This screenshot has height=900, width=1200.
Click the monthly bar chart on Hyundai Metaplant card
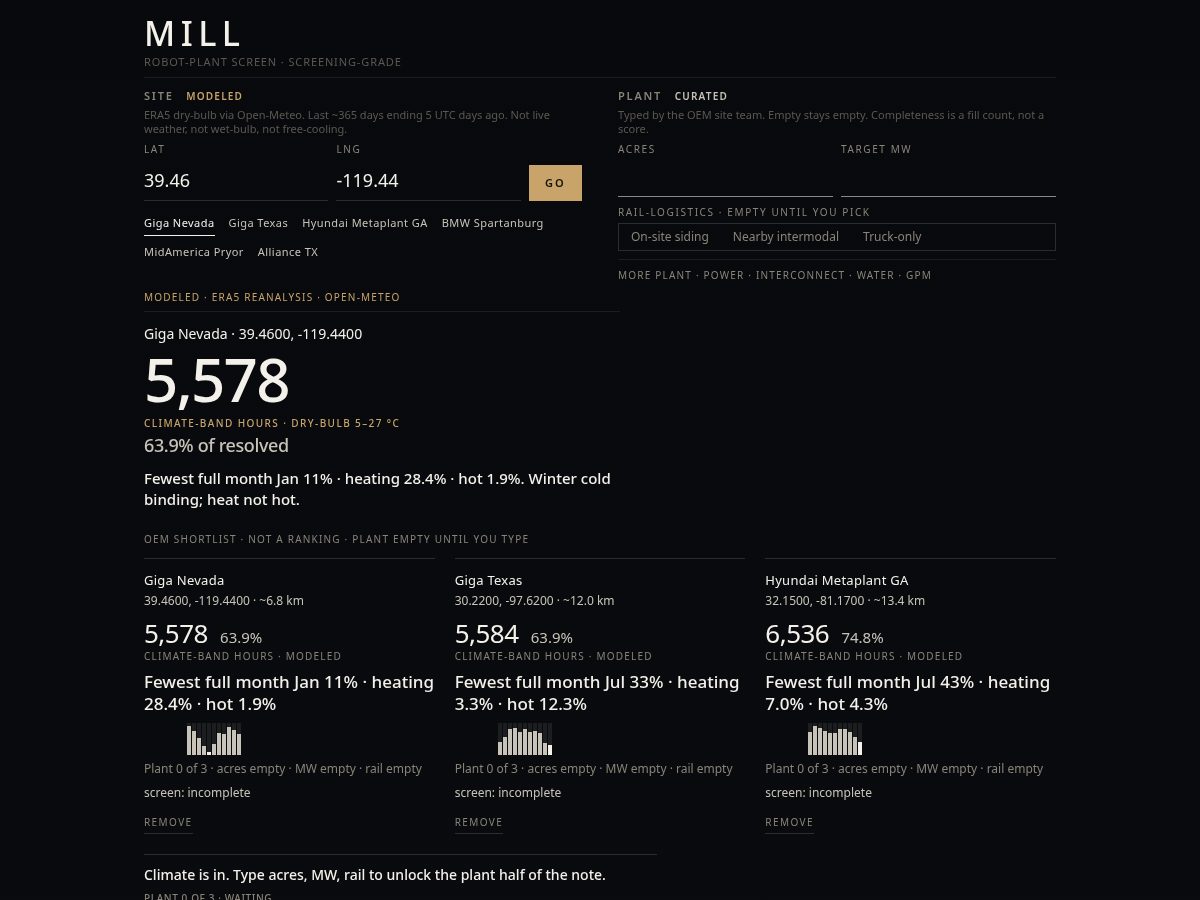coord(835,740)
